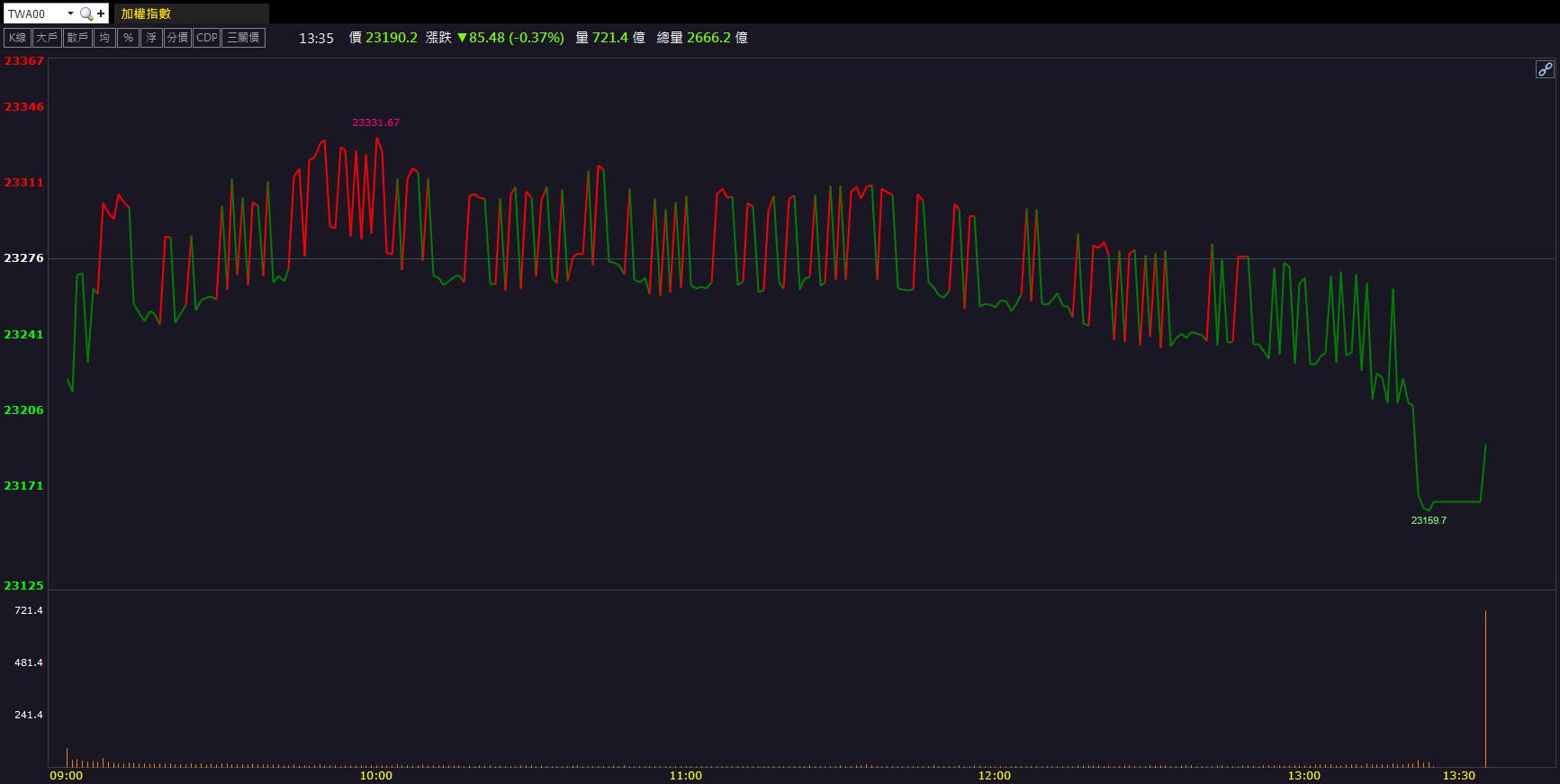Click the plus icon next to search

[101, 14]
